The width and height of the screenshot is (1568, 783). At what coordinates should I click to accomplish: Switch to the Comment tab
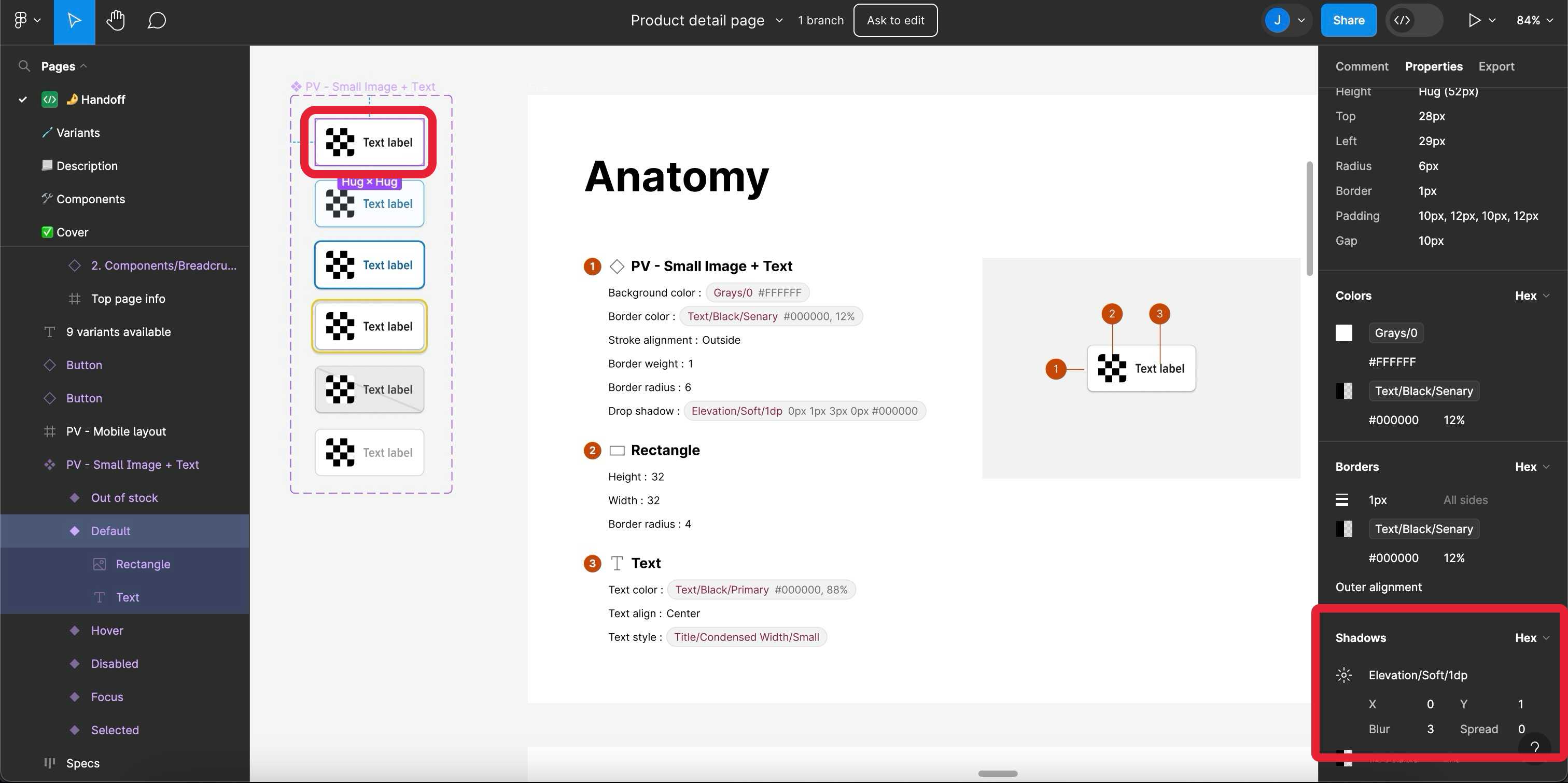click(1362, 66)
